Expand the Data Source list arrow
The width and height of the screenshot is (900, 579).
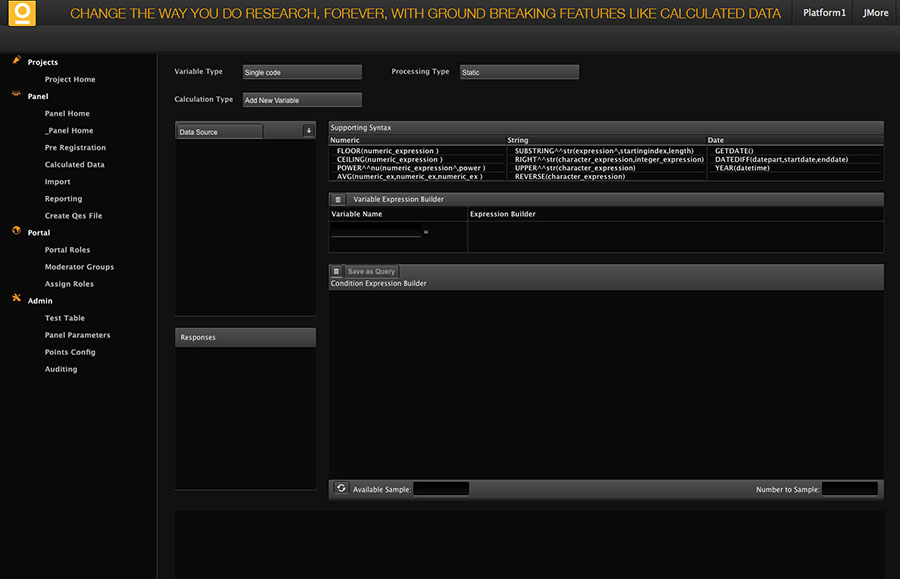tap(308, 131)
